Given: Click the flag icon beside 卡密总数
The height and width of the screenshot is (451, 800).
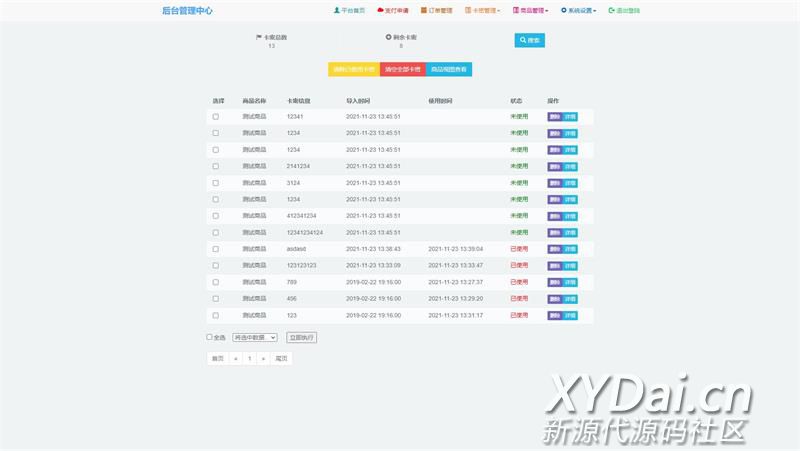Looking at the screenshot, I should click(259, 37).
